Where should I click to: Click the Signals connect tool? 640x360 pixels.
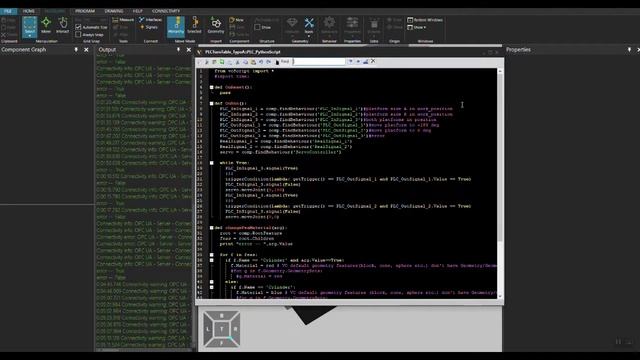pyautogui.click(x=149, y=27)
